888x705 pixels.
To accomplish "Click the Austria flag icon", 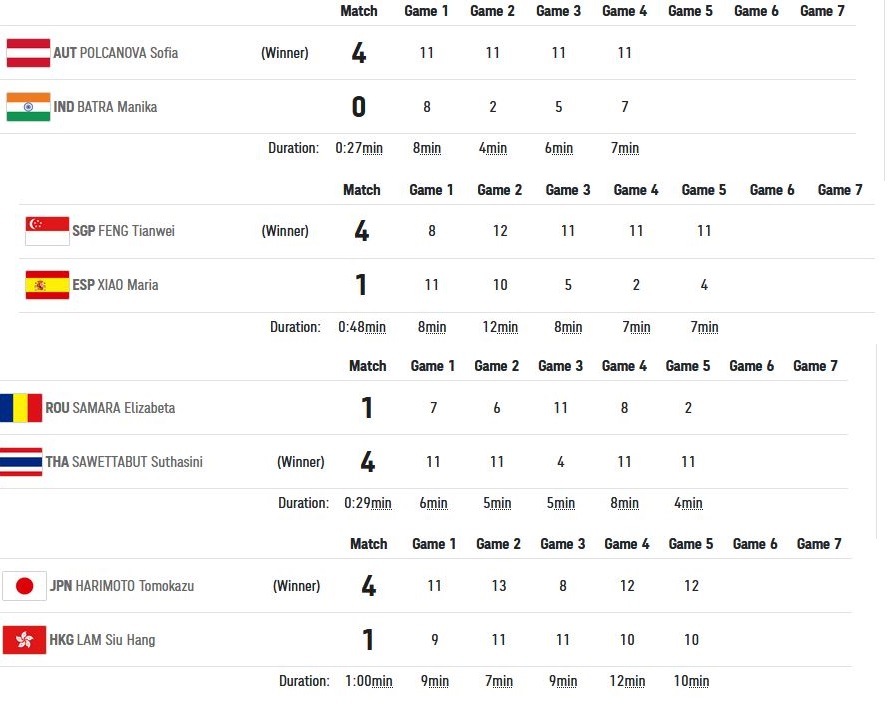I will (x=28, y=53).
